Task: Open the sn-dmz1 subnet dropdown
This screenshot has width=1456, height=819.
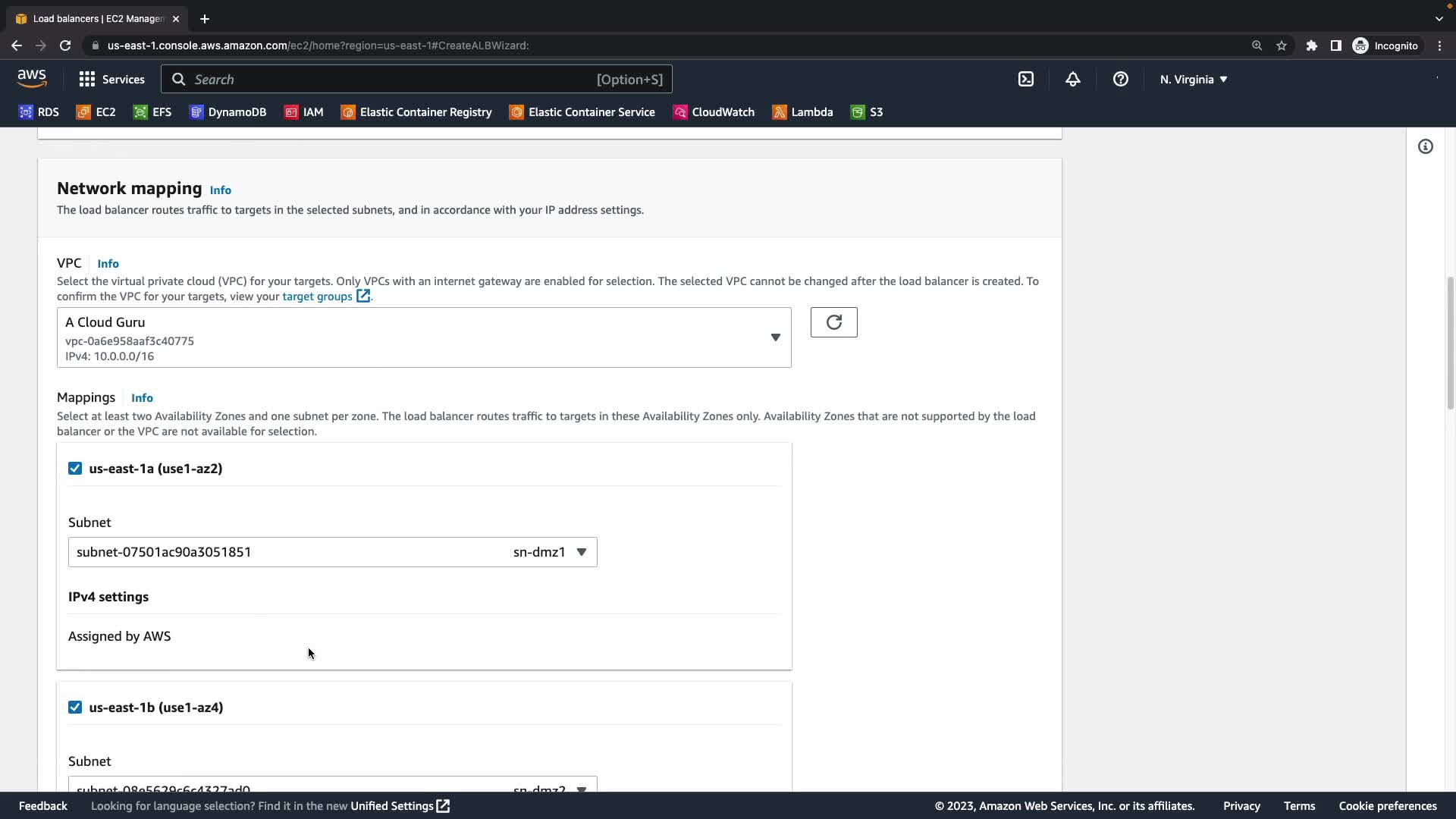Action: point(332,552)
